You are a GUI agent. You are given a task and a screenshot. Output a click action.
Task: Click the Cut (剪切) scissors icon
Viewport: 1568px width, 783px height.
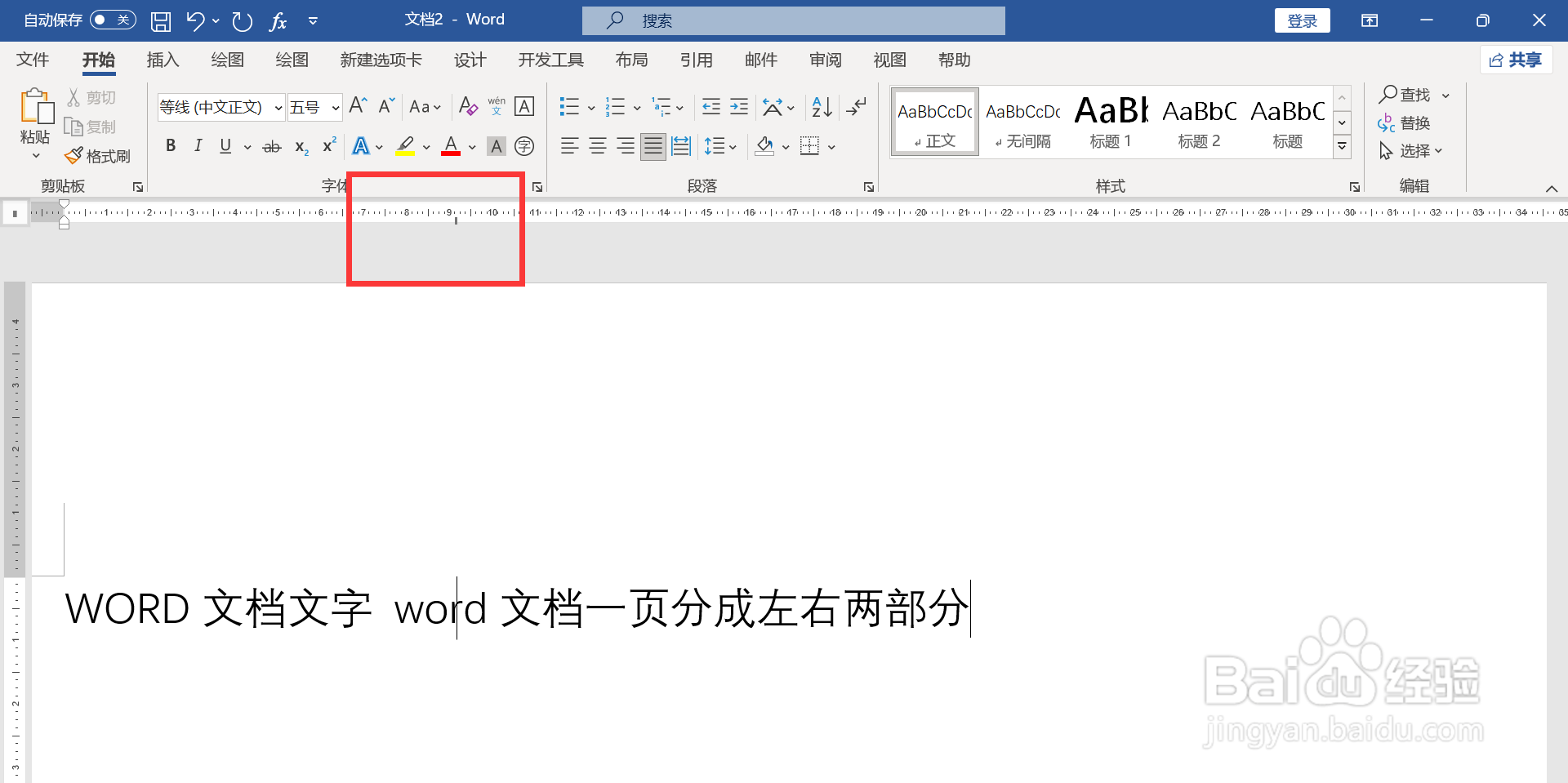point(73,98)
